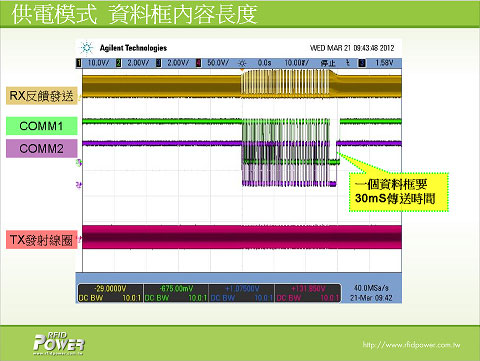Click the Agilent Technologies starburst logo
Image resolution: width=480 pixels, height=361 pixels.
click(x=87, y=48)
